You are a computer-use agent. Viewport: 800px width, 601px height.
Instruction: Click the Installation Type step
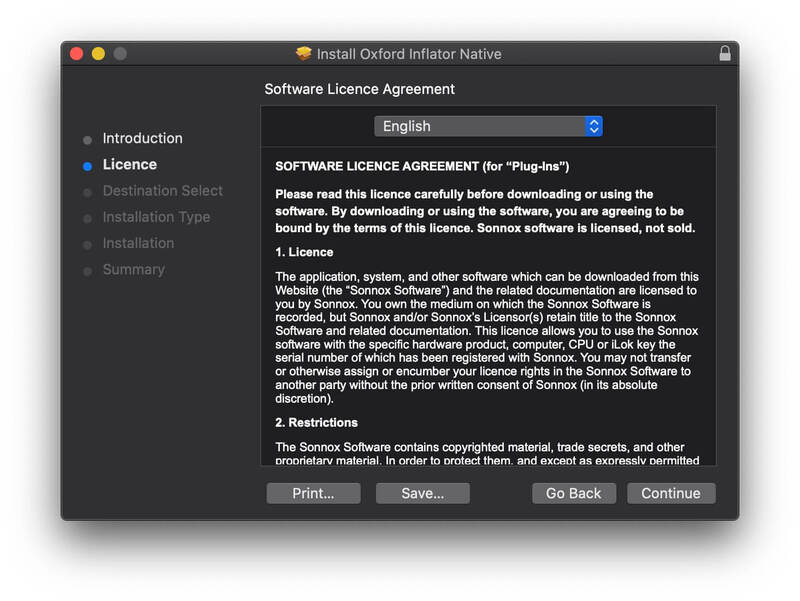tap(156, 217)
